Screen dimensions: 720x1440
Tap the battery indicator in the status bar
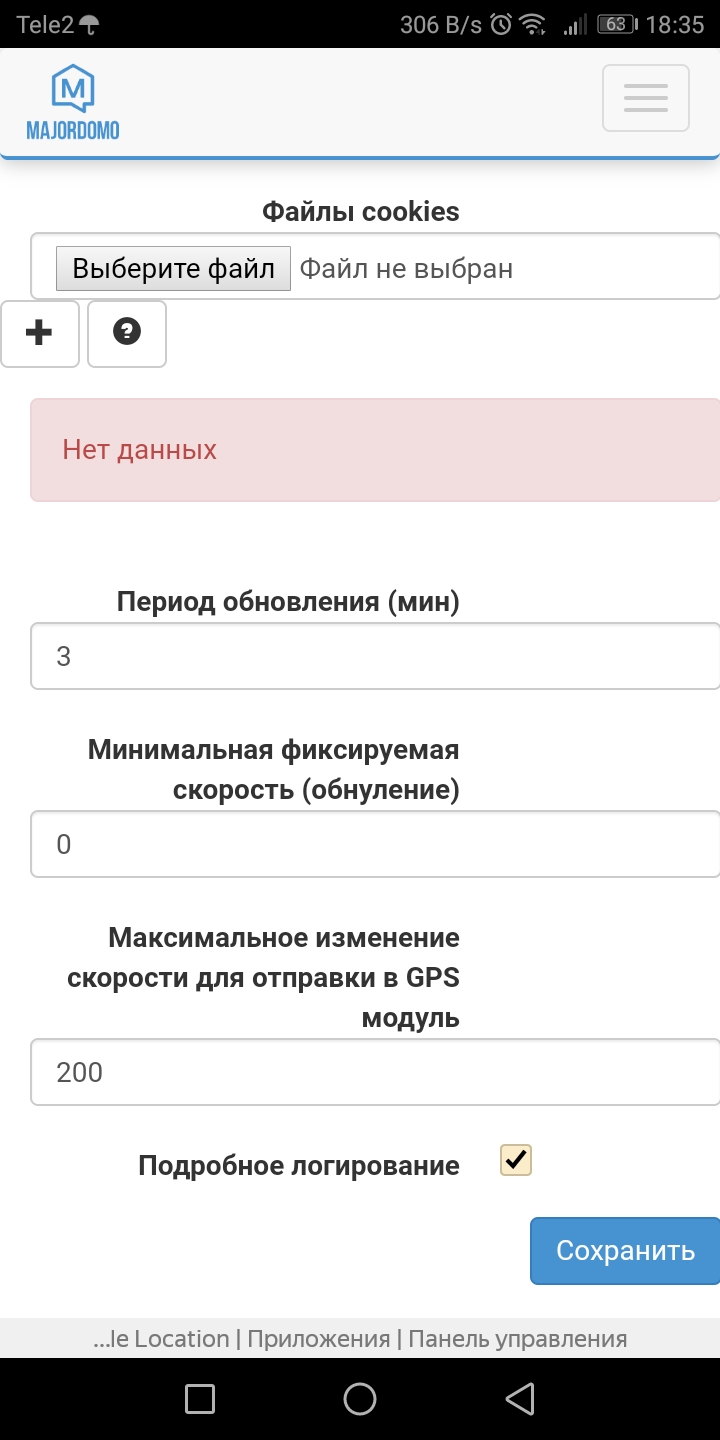point(615,22)
